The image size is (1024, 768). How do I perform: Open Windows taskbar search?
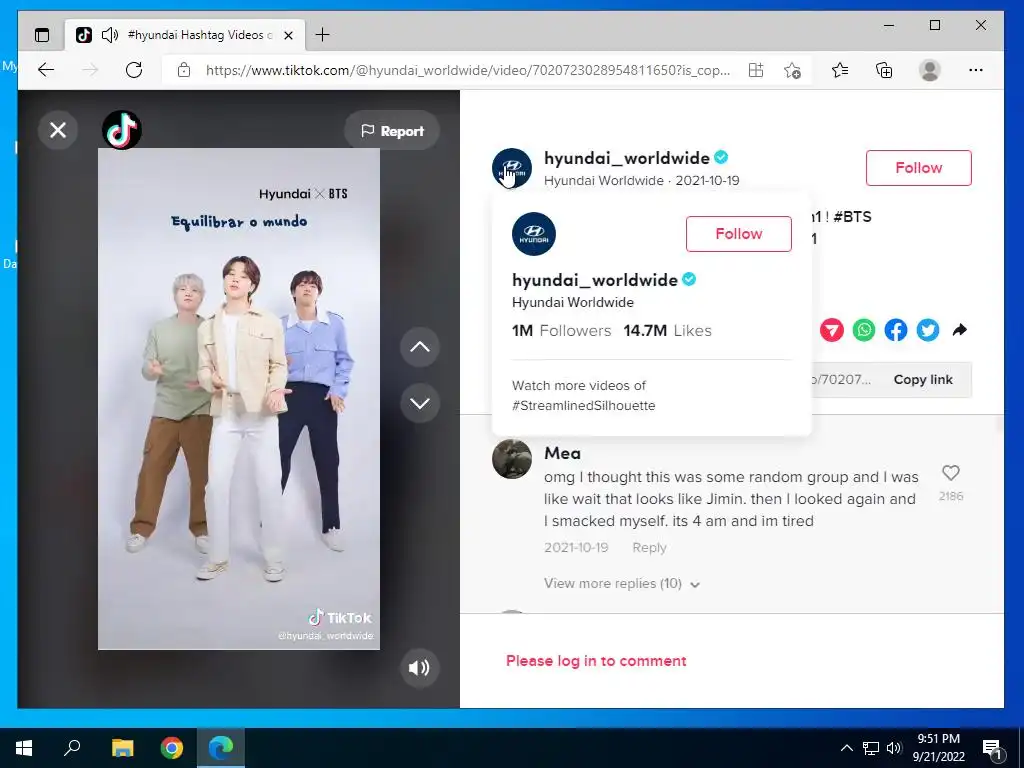coord(72,748)
